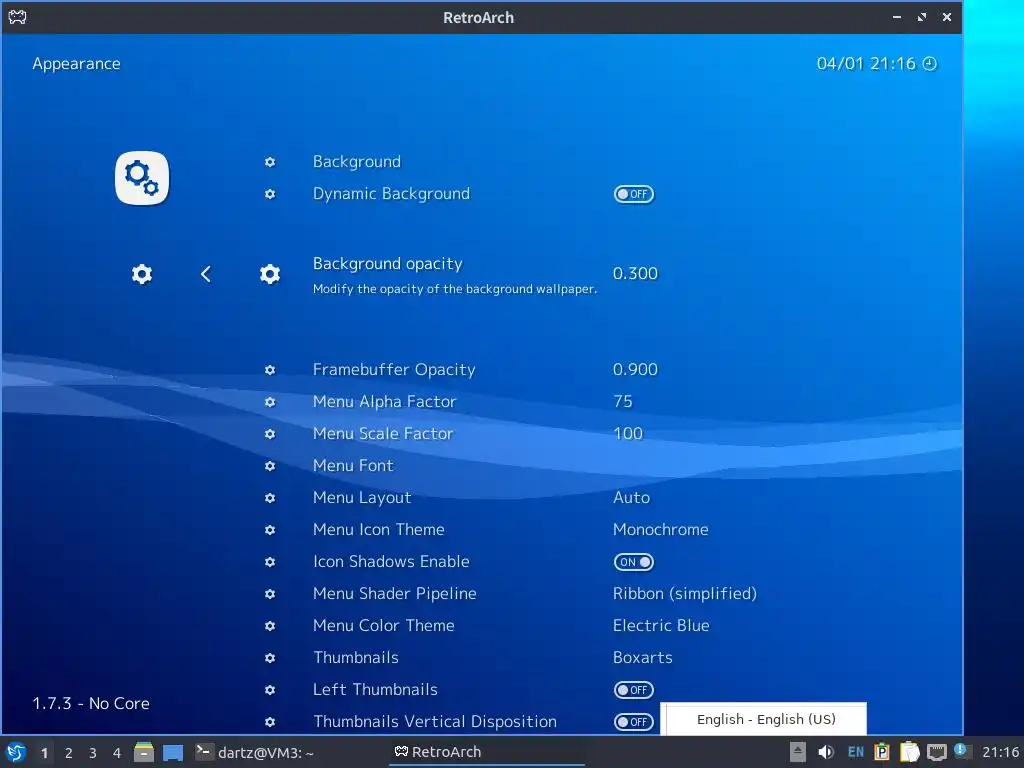1024x768 pixels.
Task: Open the file manager taskbar icon
Action: (x=144, y=752)
